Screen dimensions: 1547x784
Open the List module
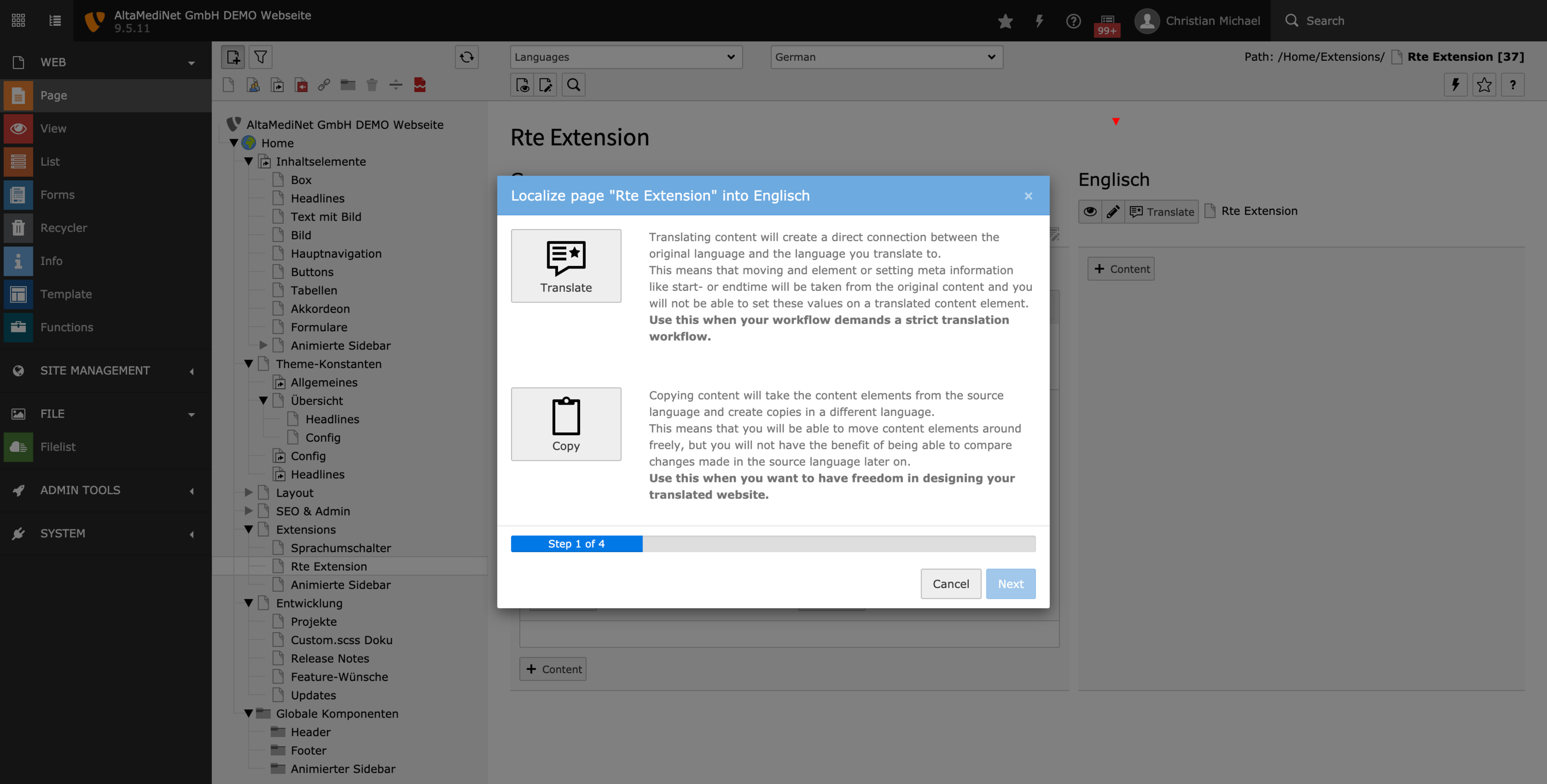pyautogui.click(x=50, y=161)
